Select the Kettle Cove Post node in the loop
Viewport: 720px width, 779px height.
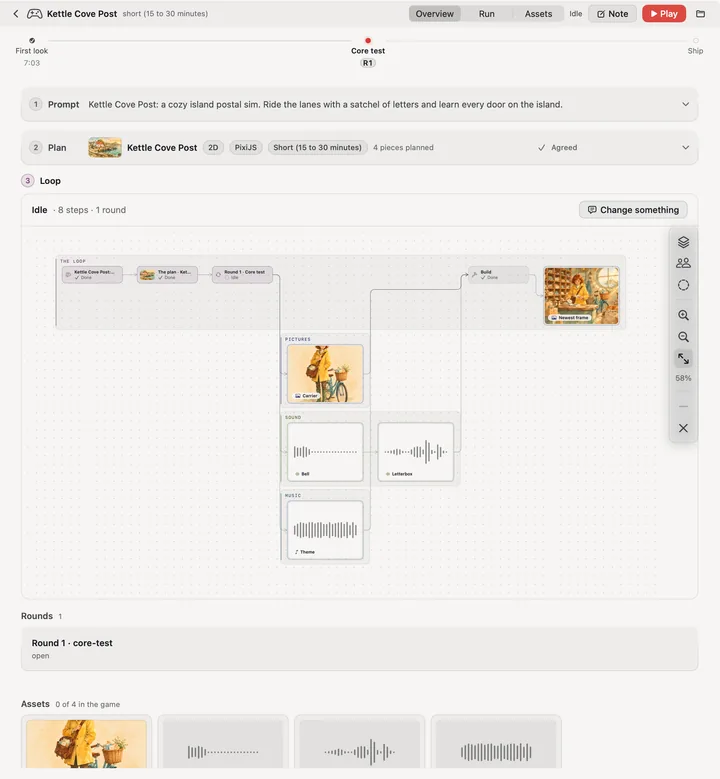tap(92, 275)
